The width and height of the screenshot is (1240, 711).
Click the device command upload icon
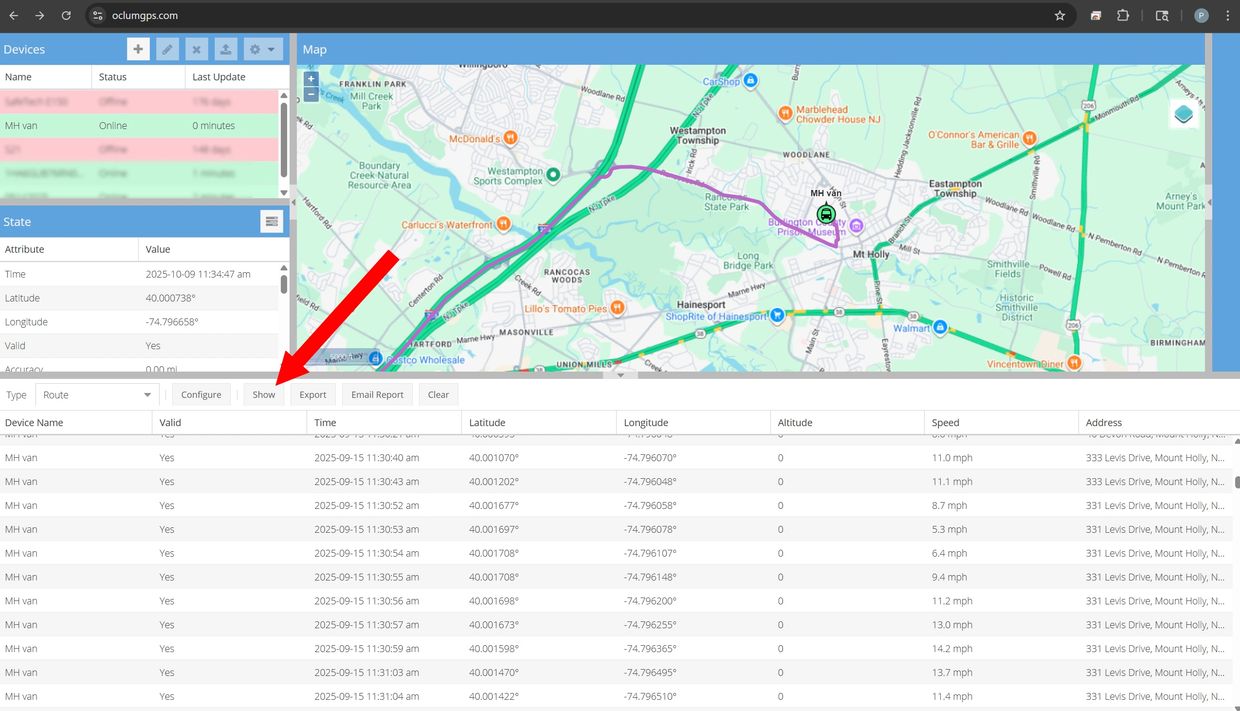pyautogui.click(x=226, y=49)
